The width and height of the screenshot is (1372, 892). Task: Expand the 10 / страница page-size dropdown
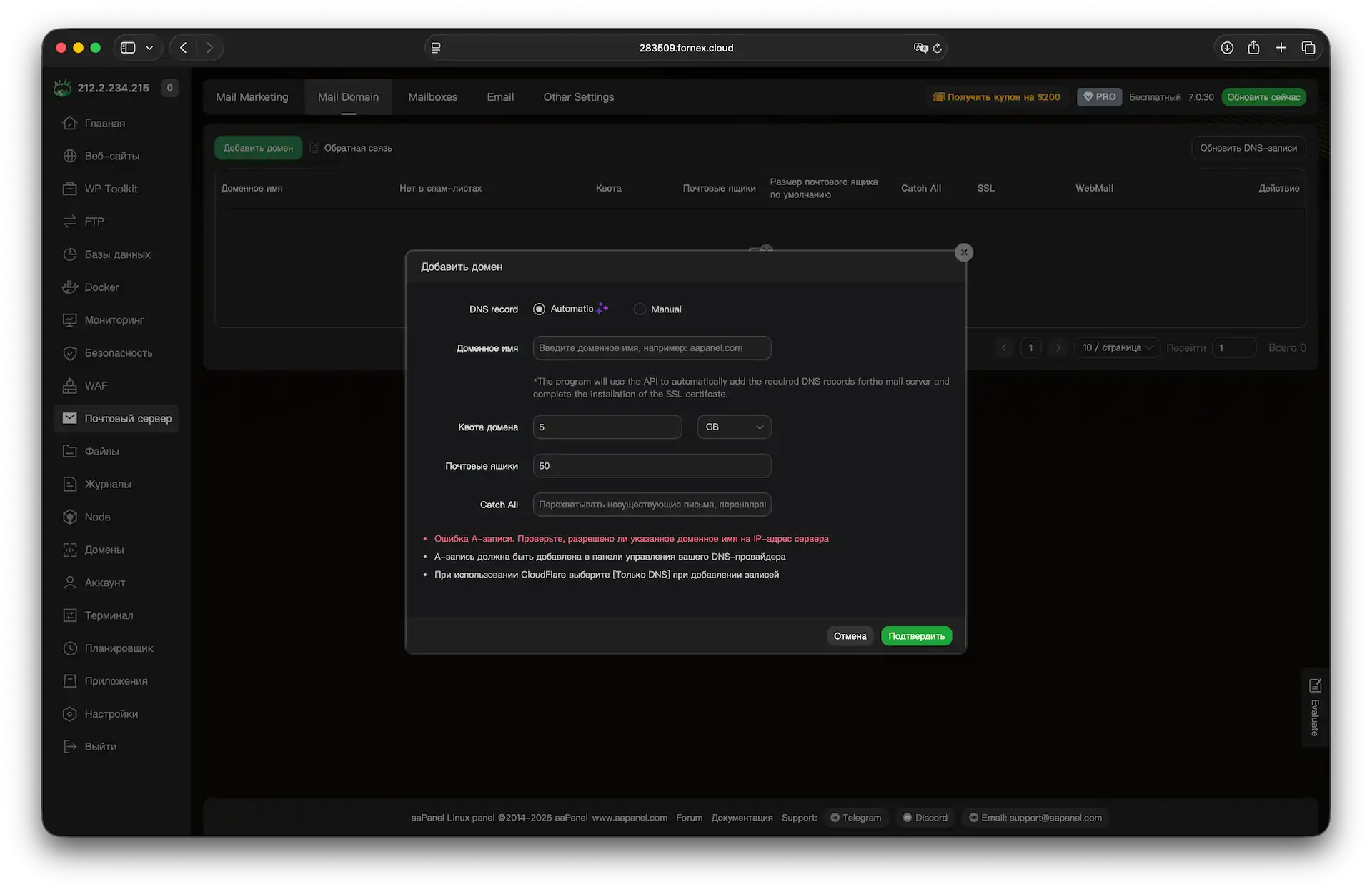[x=1117, y=348]
